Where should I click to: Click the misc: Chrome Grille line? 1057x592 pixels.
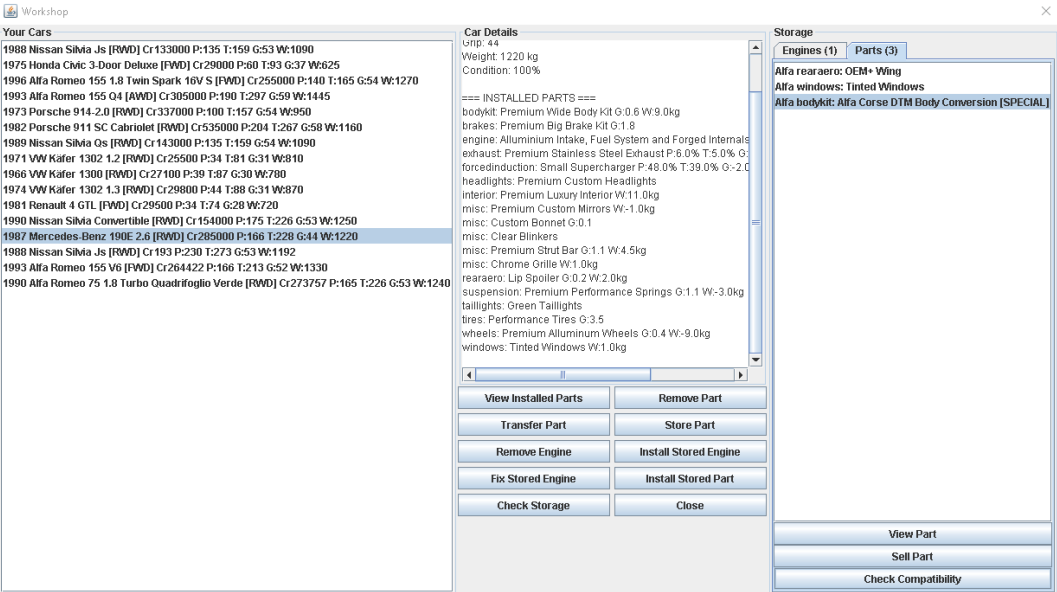(530, 264)
